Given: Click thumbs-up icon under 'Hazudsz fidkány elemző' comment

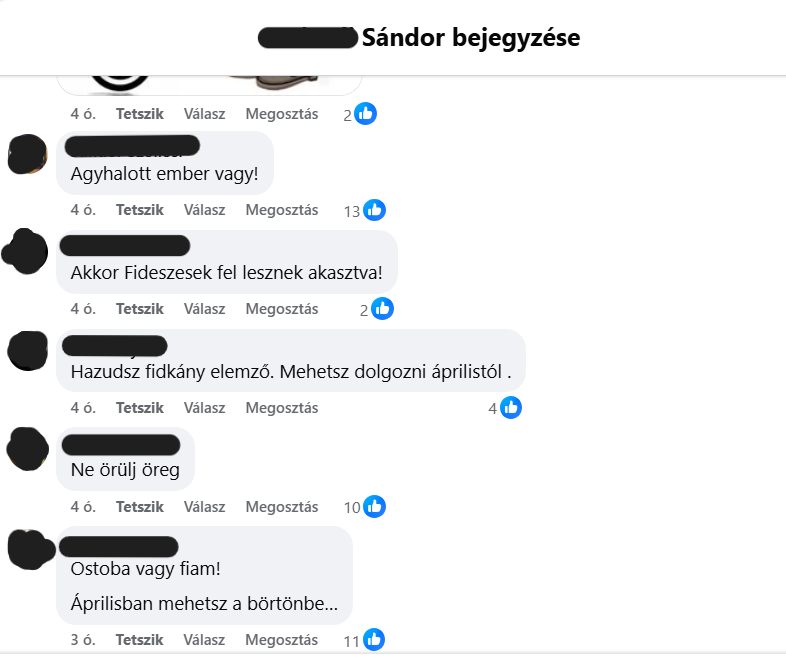Looking at the screenshot, I should (x=511, y=407).
